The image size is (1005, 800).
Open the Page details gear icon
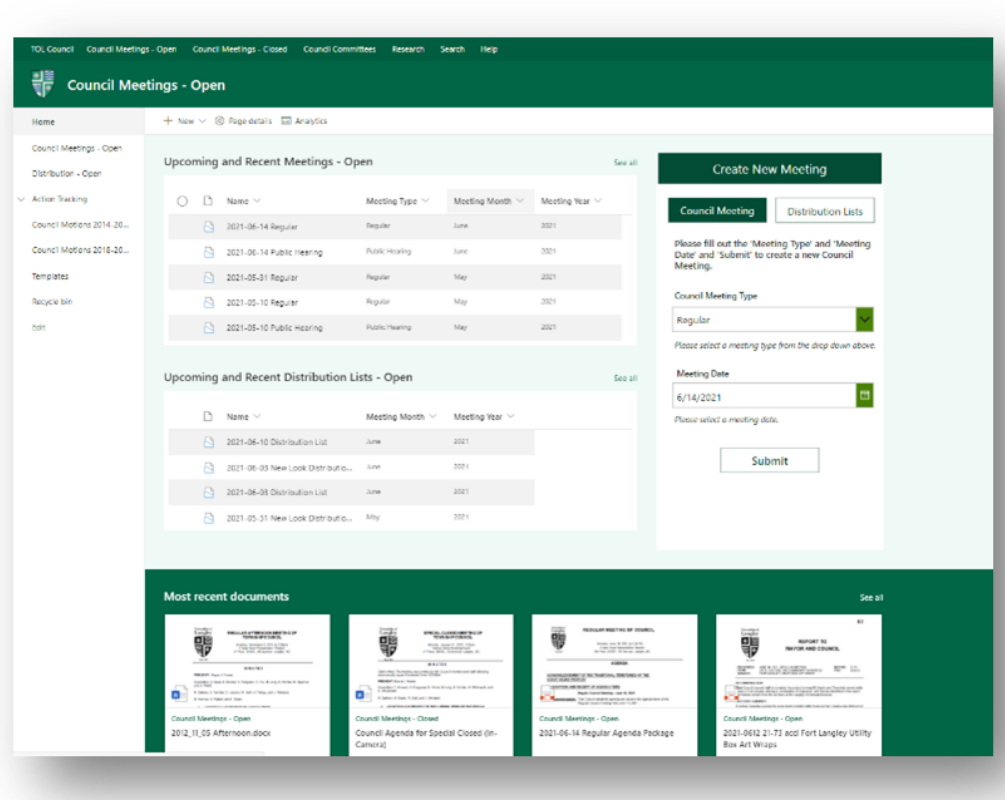coord(219,121)
